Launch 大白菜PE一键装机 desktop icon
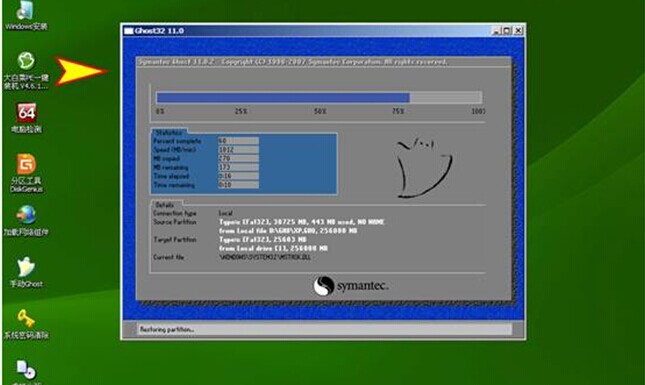Image resolution: width=645 pixels, height=385 pixels. coord(26,70)
